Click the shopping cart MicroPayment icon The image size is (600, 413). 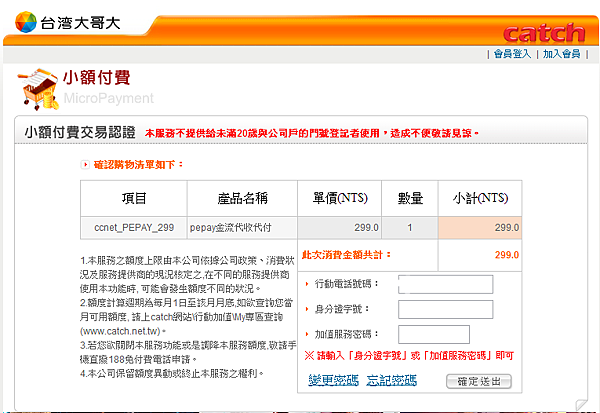[x=38, y=89]
